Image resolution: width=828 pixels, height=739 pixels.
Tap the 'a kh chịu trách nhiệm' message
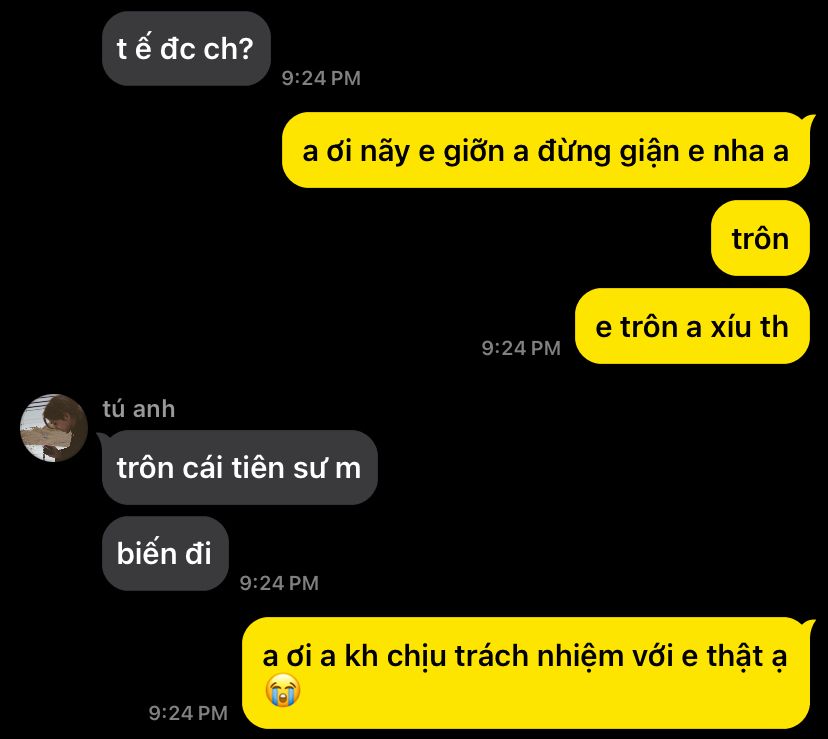click(x=526, y=673)
